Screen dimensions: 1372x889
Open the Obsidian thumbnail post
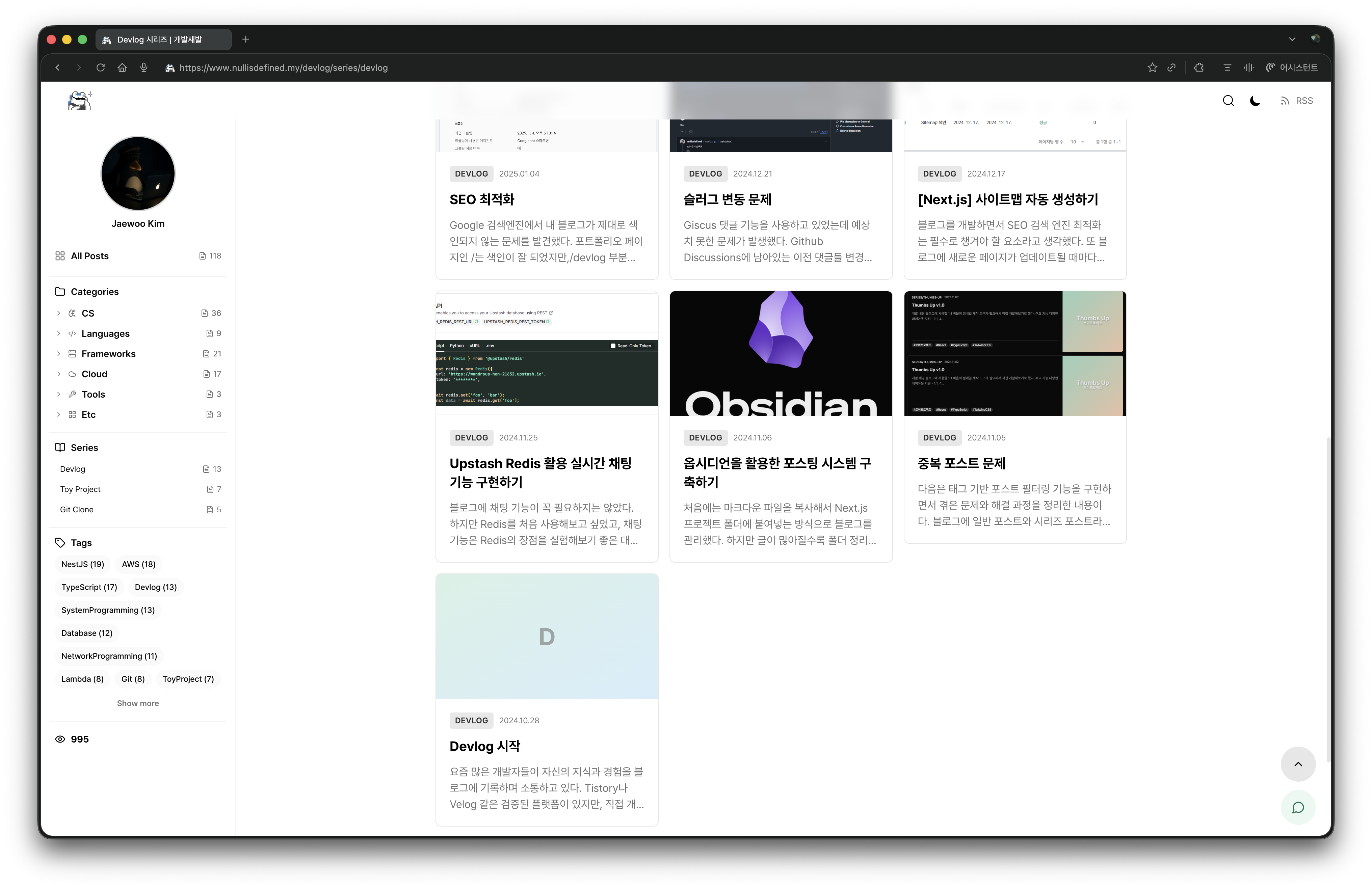(781, 354)
